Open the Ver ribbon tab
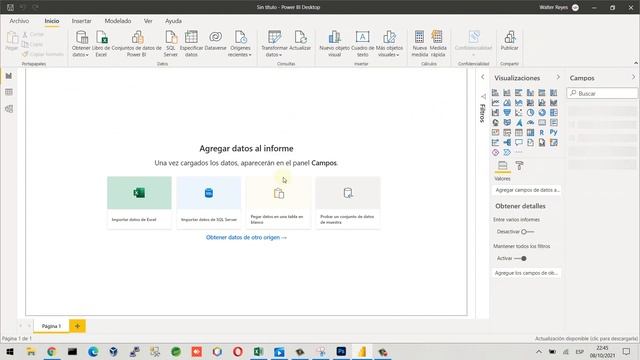The height and width of the screenshot is (360, 640). point(148,21)
